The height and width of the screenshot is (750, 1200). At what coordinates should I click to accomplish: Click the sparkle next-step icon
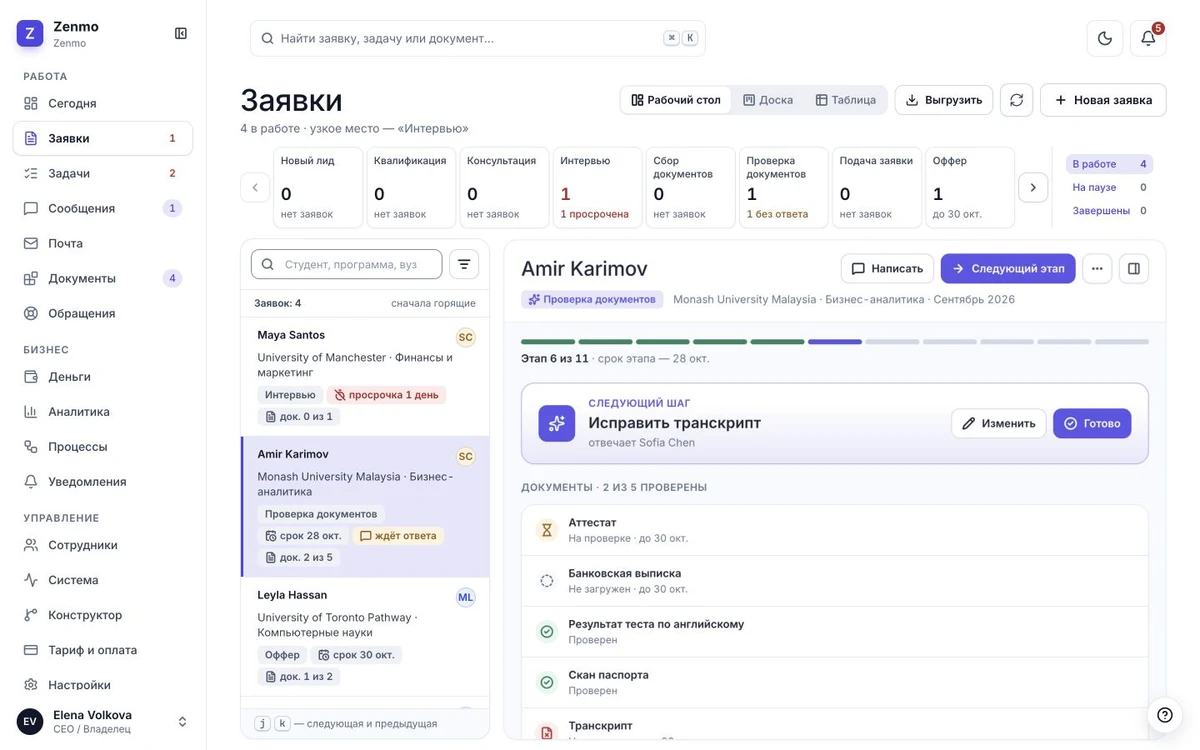(557, 423)
